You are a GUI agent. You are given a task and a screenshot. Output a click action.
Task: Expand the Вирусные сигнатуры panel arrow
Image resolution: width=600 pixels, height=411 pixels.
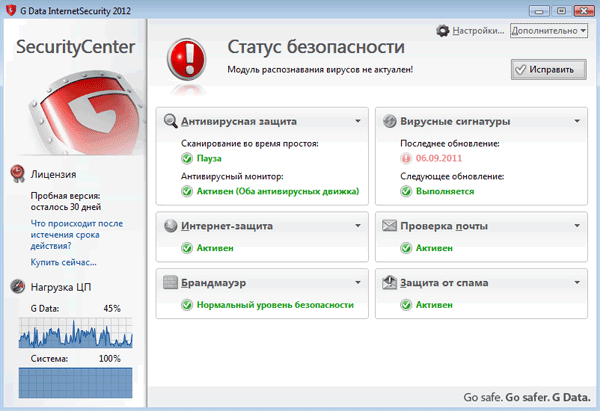(x=577, y=121)
